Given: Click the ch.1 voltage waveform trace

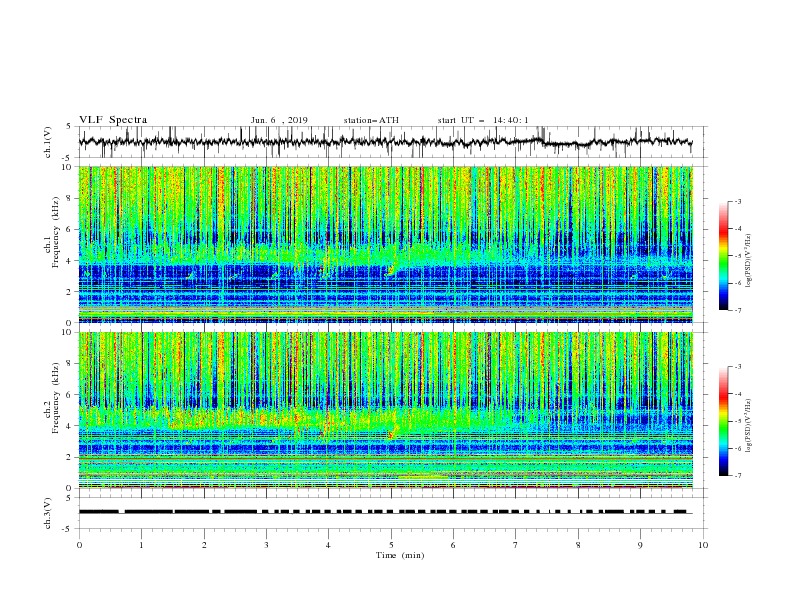Looking at the screenshot, I should pyautogui.click(x=386, y=142).
